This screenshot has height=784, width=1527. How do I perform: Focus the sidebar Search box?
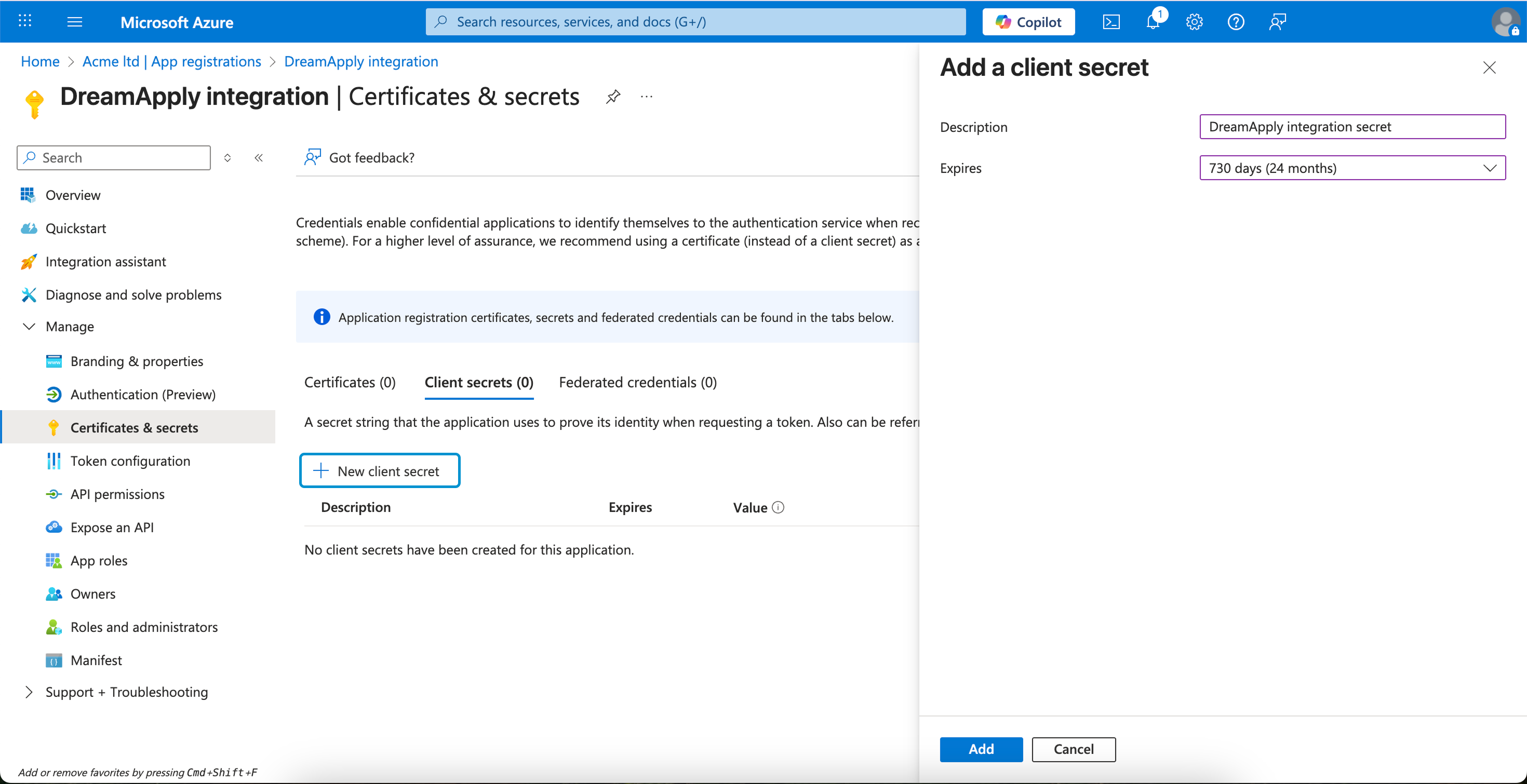coord(114,158)
